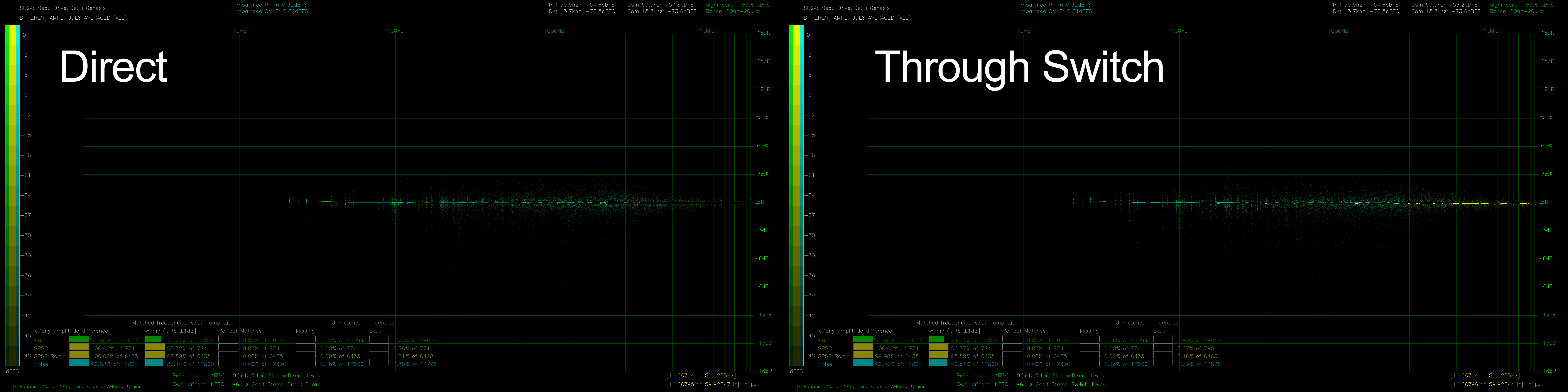Select the "0.18% of 12860" missing value
The width and height of the screenshot is (1568, 392).
pyautogui.click(x=342, y=365)
